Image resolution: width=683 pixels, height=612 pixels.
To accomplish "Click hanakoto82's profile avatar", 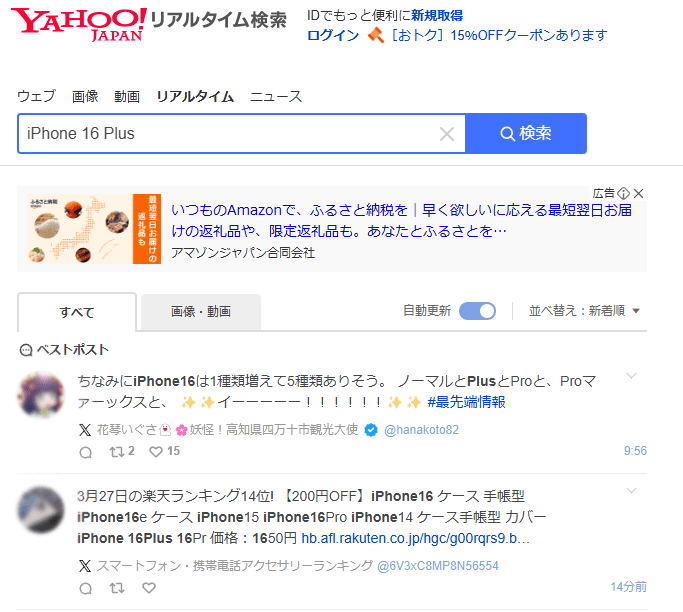I will tap(41, 395).
